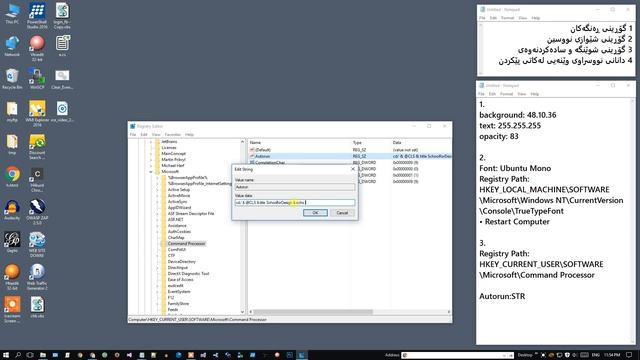
Task: Expand the AuthCookies registry key
Action: coord(158,231)
